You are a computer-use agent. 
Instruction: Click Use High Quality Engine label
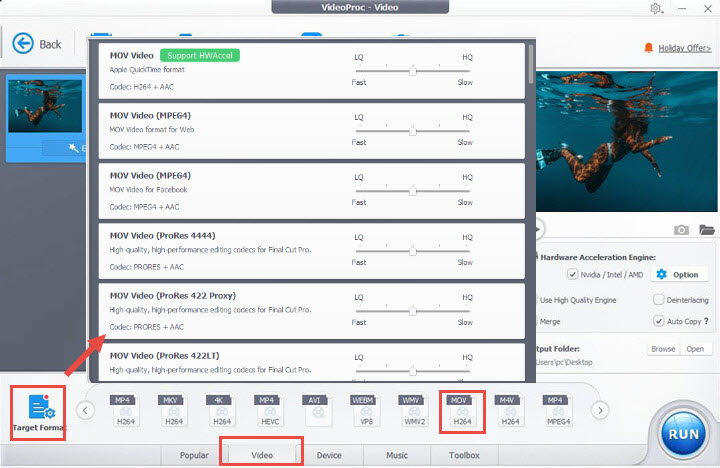point(578,300)
